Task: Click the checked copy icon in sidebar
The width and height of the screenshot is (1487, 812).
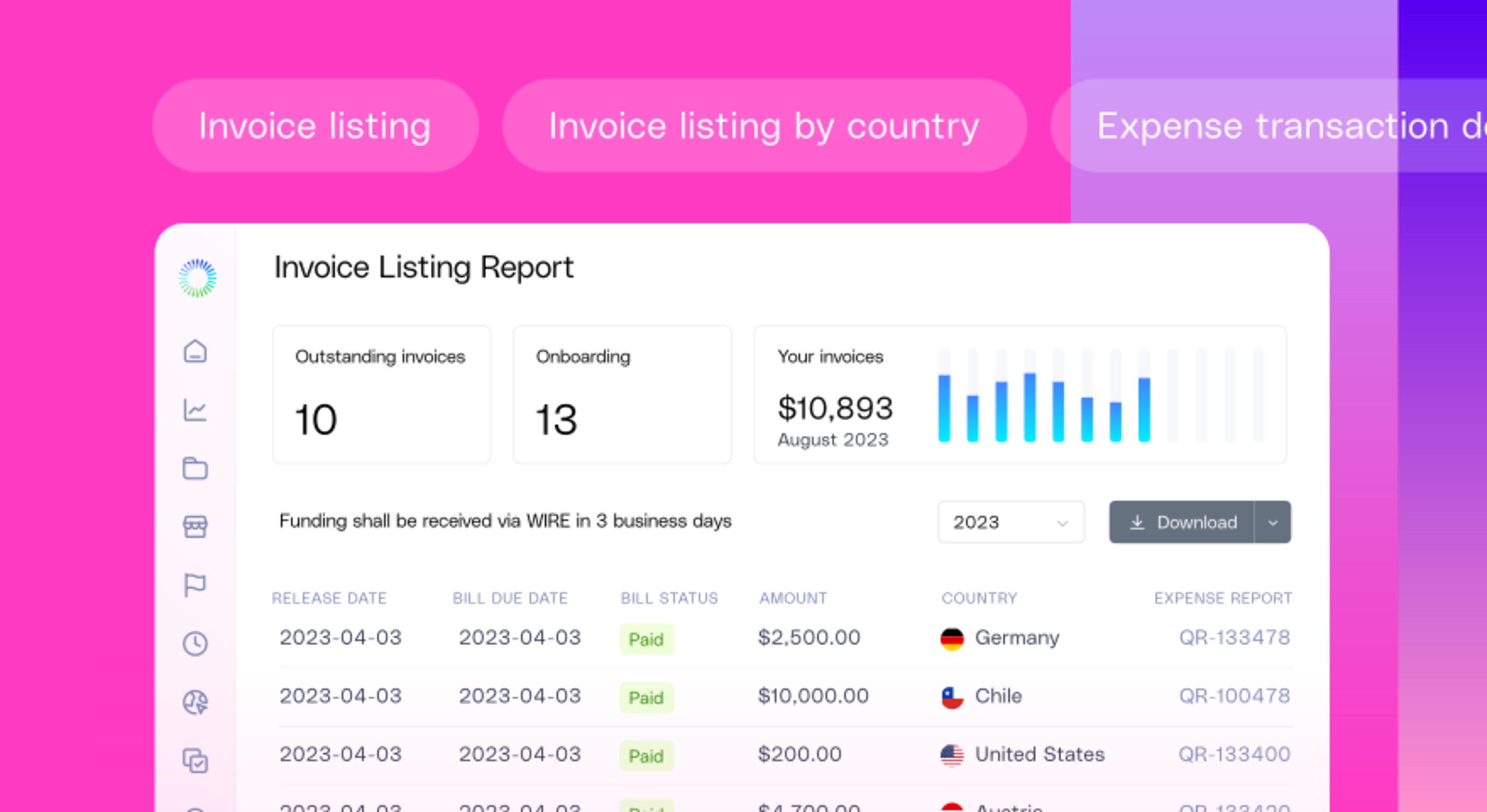Action: coord(195,760)
